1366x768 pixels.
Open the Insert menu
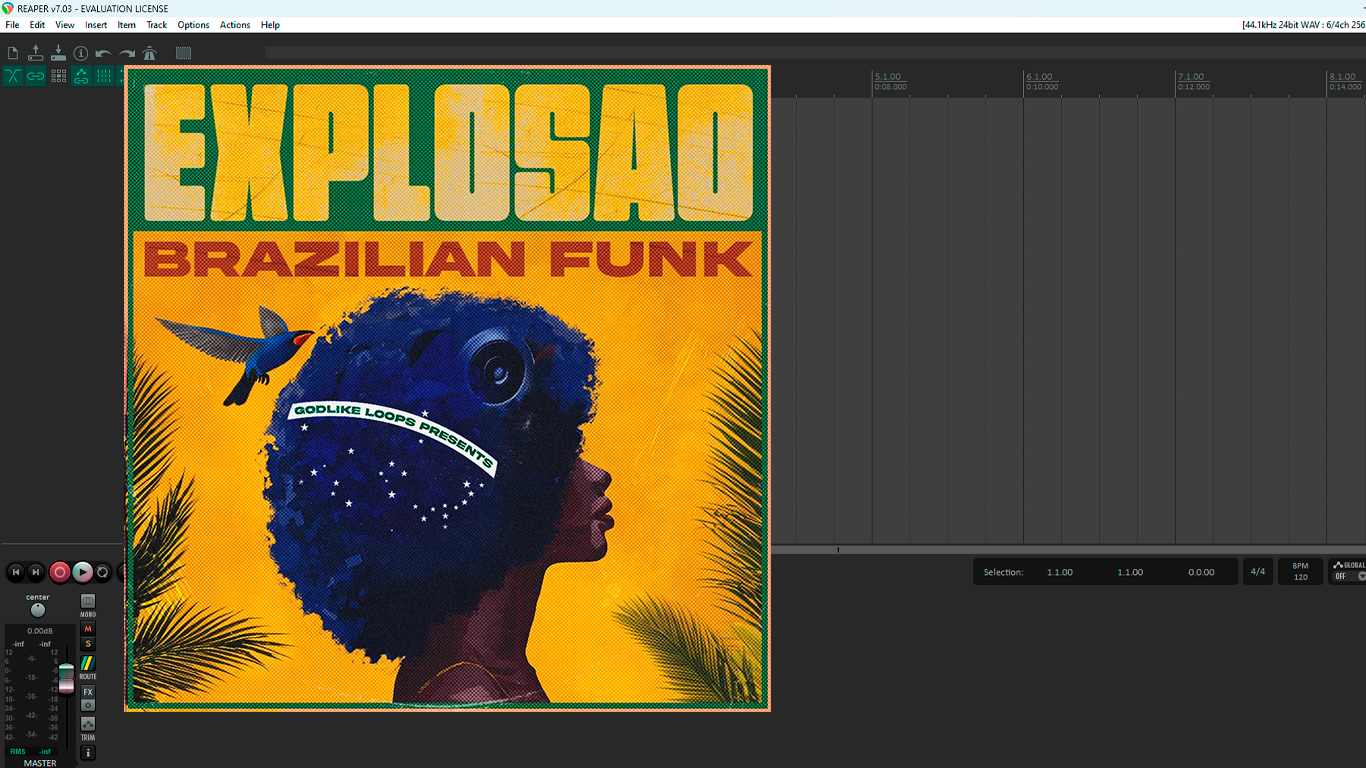click(x=96, y=25)
